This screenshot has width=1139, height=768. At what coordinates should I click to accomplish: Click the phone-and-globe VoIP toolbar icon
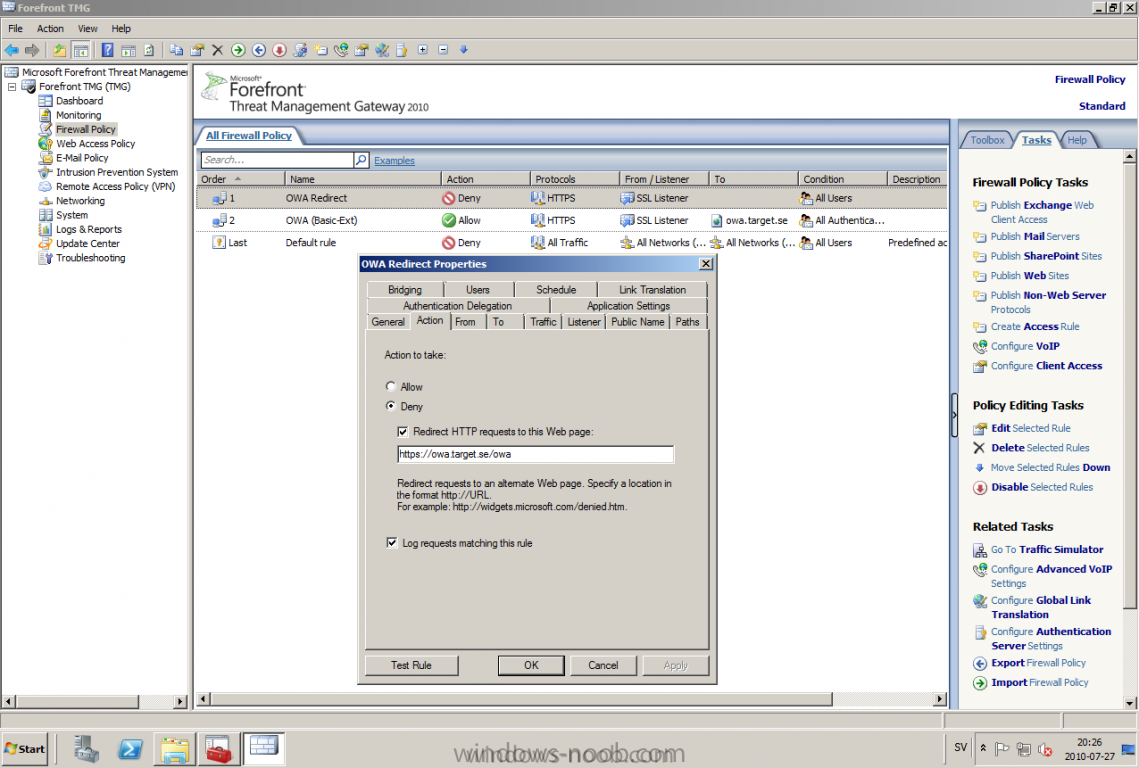tap(341, 50)
